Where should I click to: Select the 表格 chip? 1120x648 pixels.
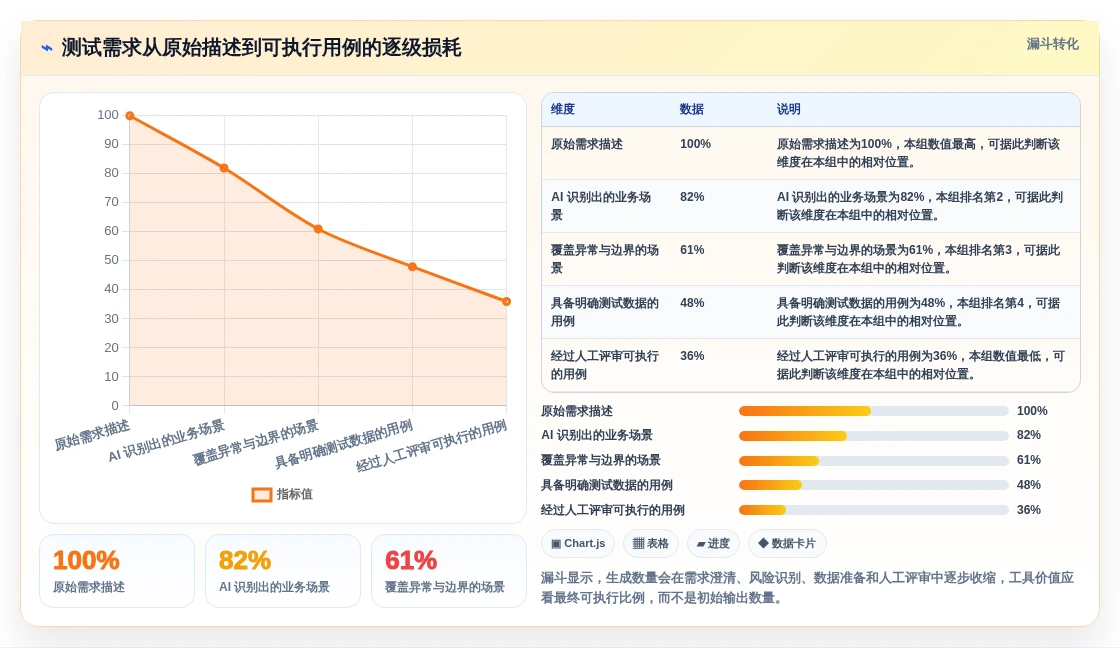point(651,544)
